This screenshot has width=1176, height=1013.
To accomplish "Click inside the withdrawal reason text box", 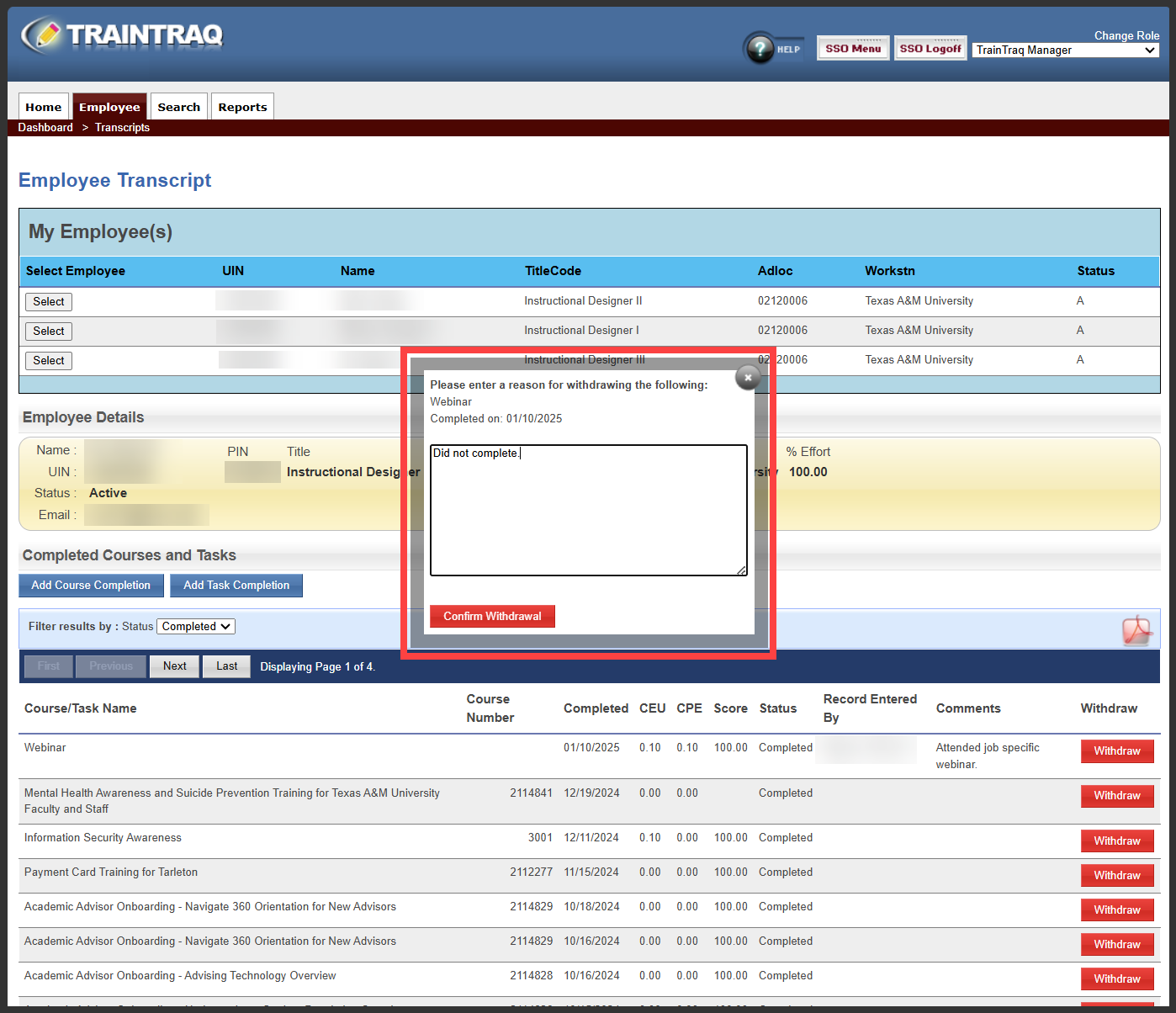I will coord(587,509).
